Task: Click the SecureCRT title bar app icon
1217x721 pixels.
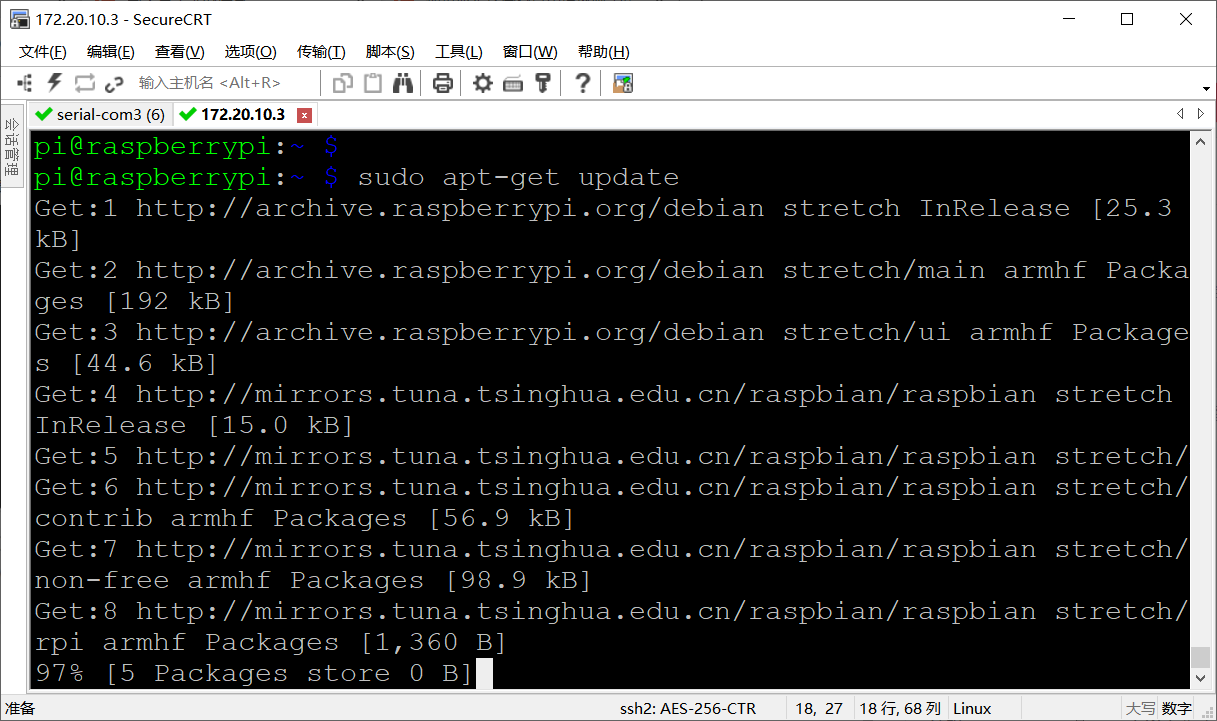Action: pyautogui.click(x=19, y=19)
